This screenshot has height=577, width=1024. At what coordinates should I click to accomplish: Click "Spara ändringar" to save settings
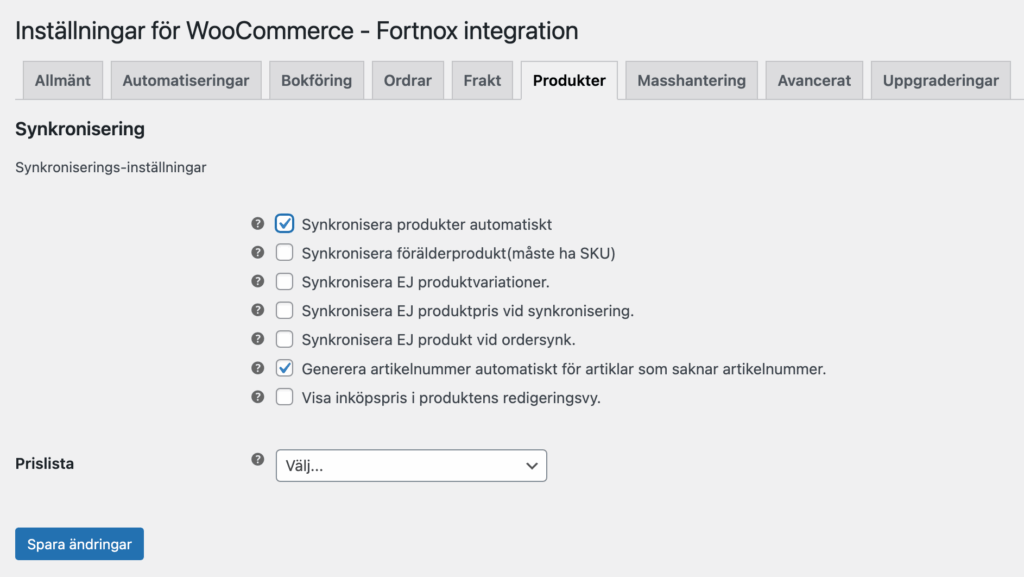[x=78, y=543]
